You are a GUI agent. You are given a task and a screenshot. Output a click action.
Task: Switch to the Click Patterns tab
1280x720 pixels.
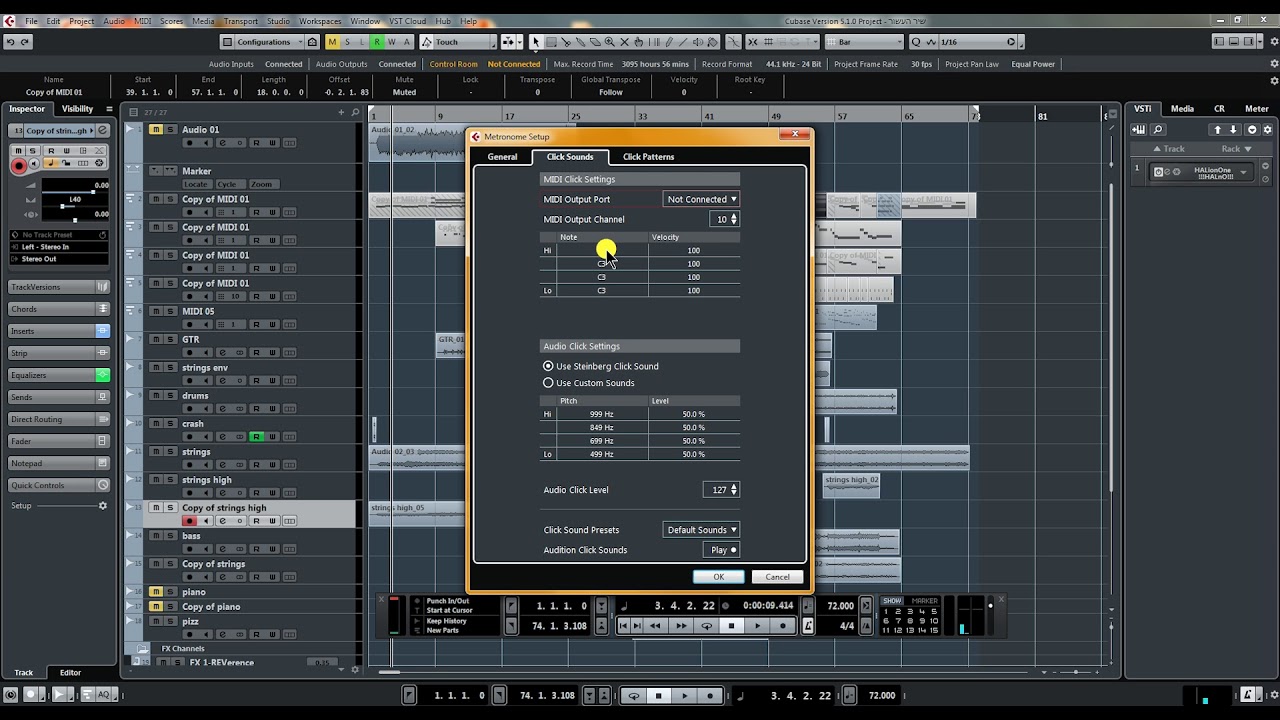tap(648, 157)
